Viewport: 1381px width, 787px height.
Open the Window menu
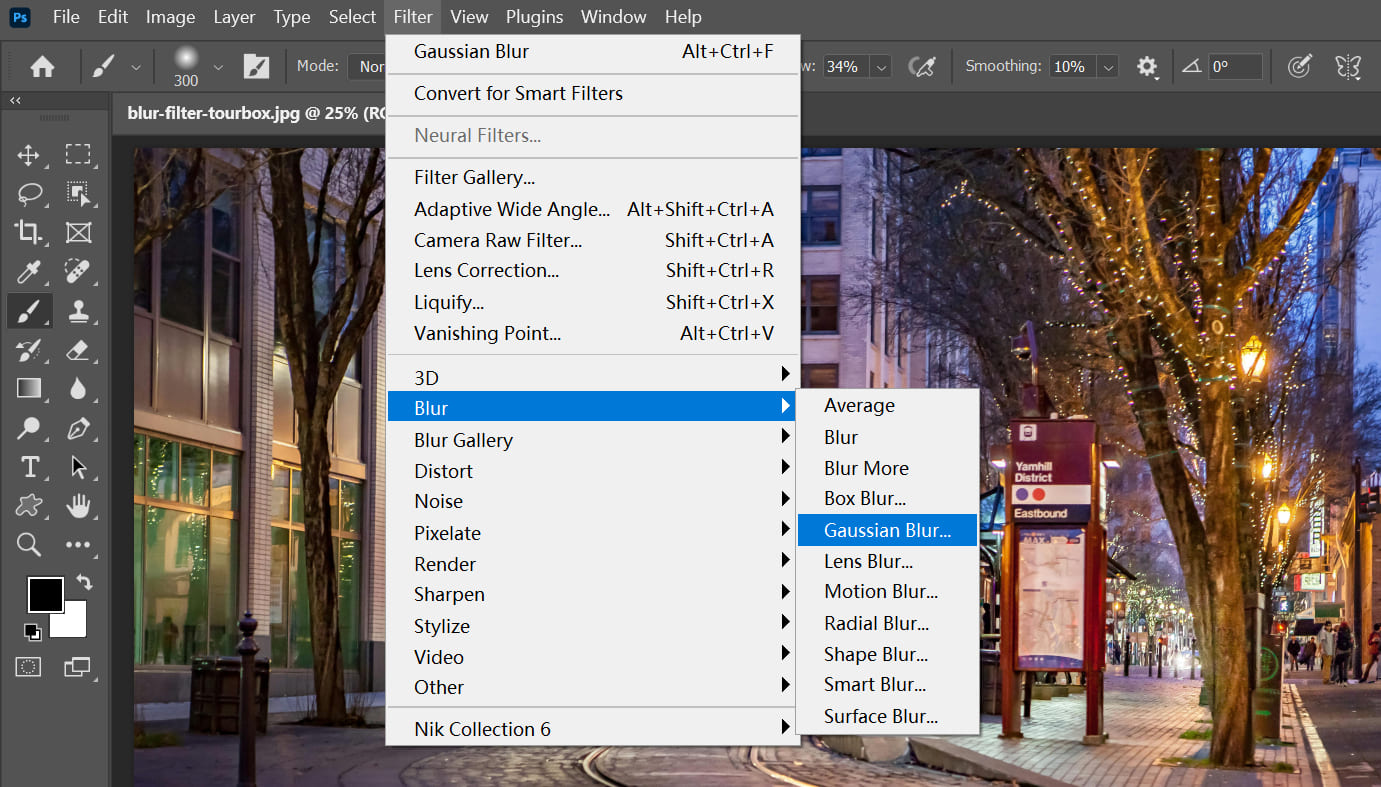613,17
